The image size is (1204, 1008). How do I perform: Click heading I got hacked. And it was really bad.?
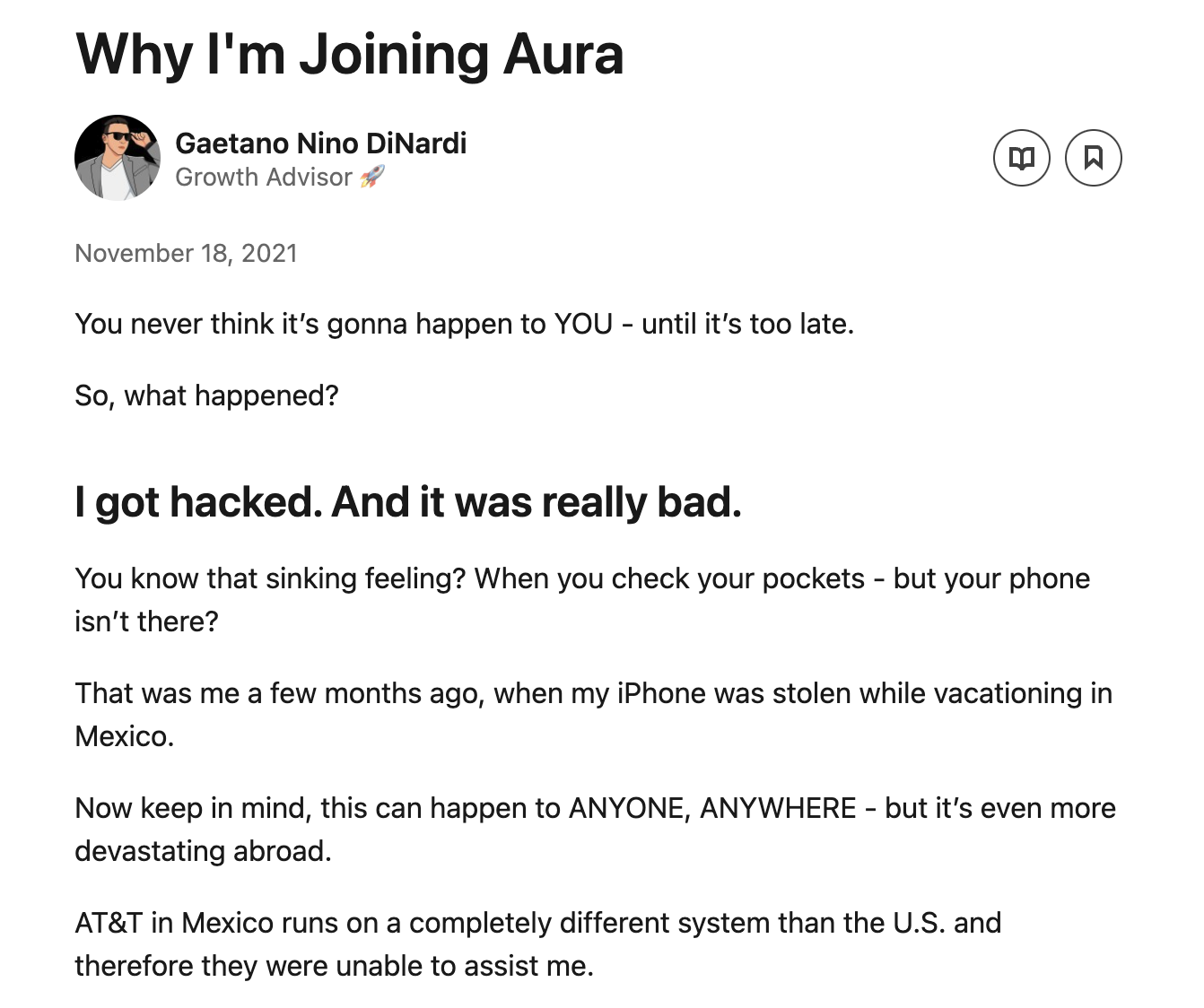[408, 502]
